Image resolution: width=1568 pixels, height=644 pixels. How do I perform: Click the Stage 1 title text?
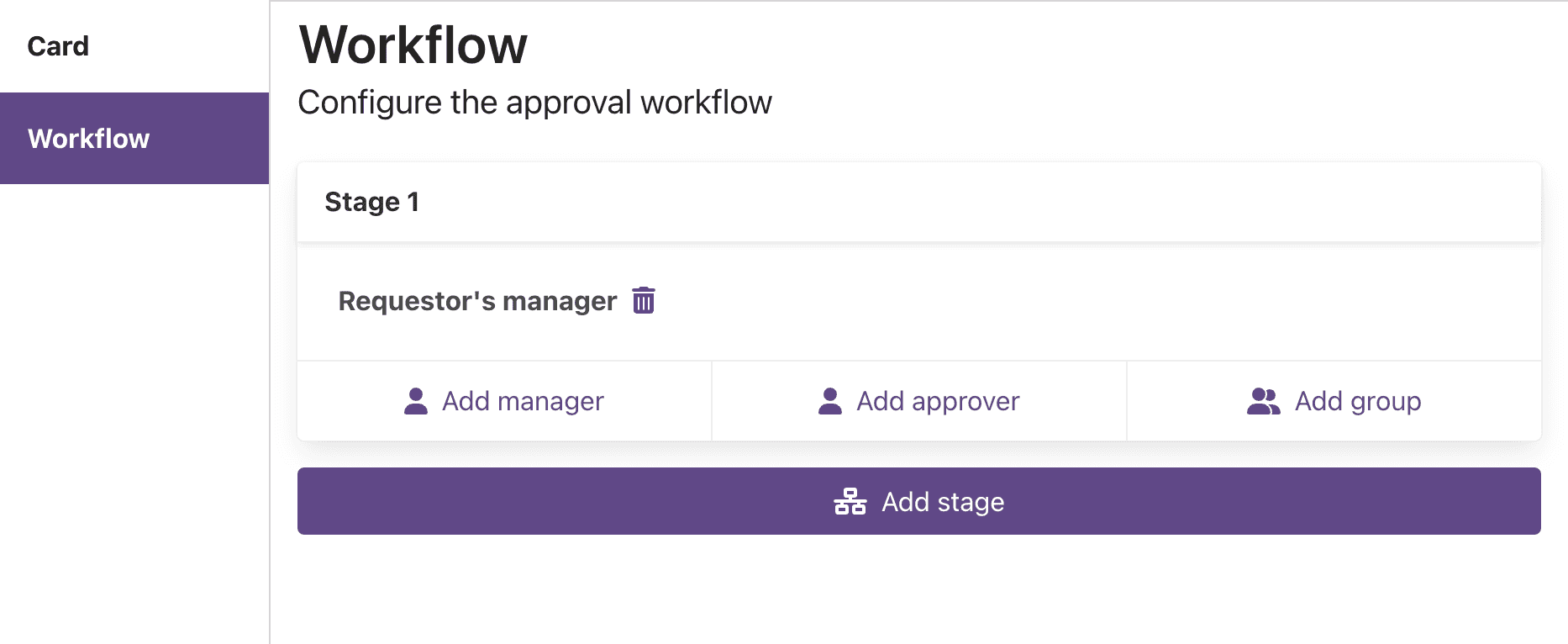371,202
